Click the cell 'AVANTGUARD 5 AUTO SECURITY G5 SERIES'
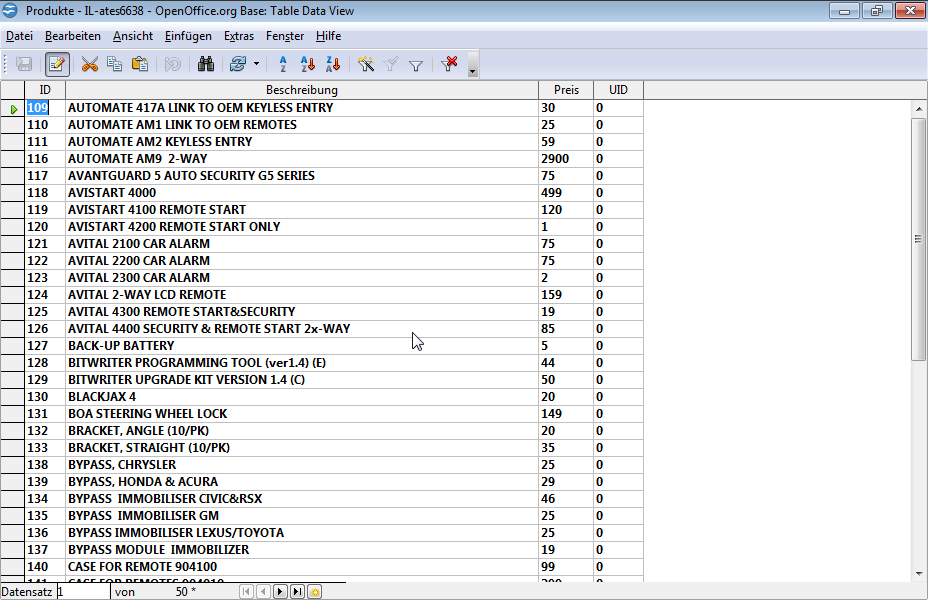This screenshot has width=928, height=600. [302, 176]
